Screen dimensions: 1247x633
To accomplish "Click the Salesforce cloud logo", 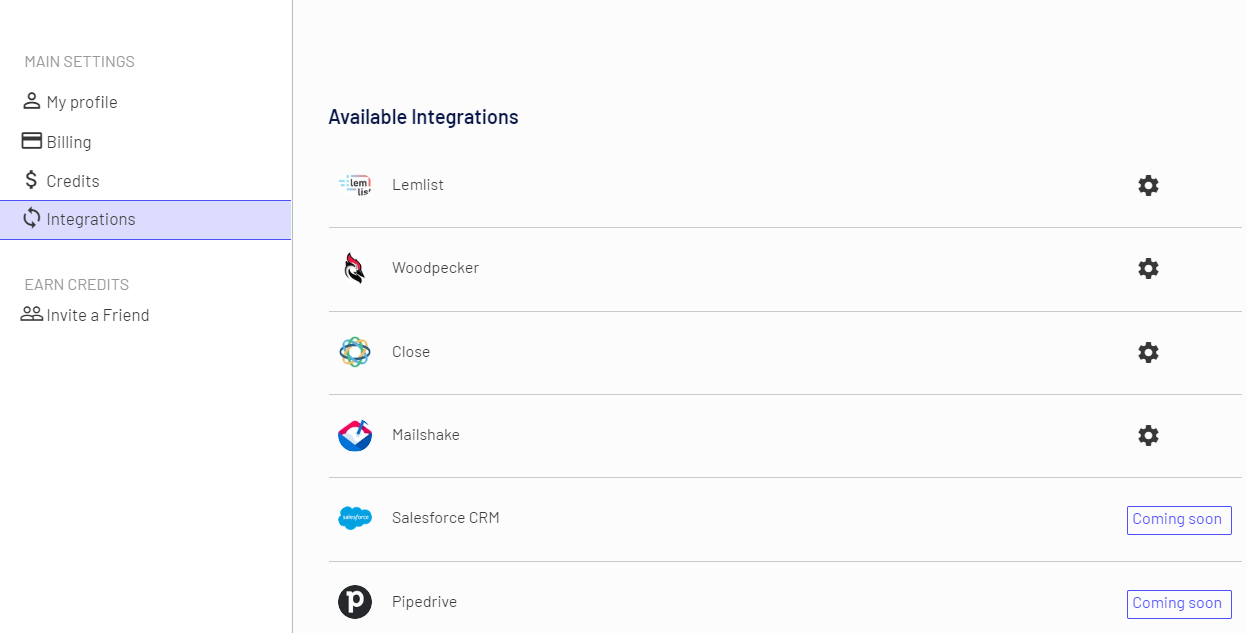I will (355, 518).
